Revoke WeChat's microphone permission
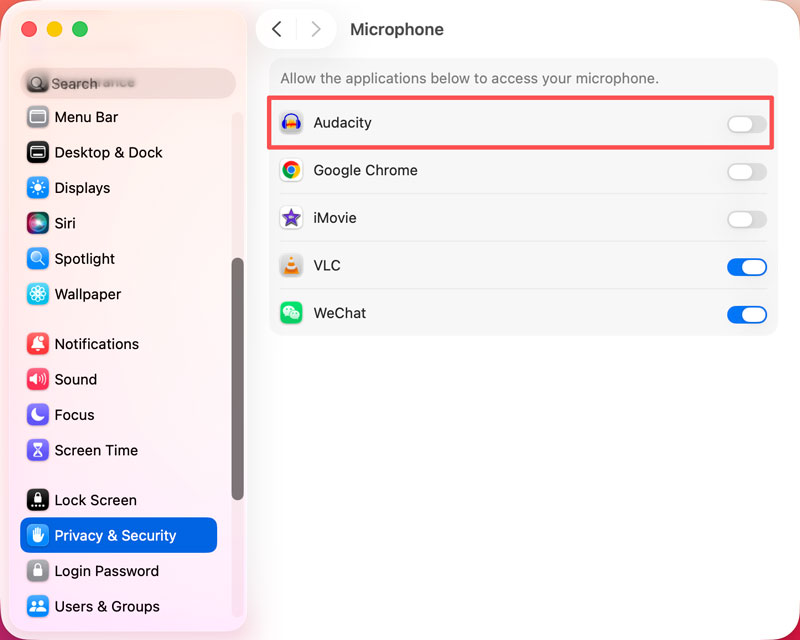 click(746, 313)
